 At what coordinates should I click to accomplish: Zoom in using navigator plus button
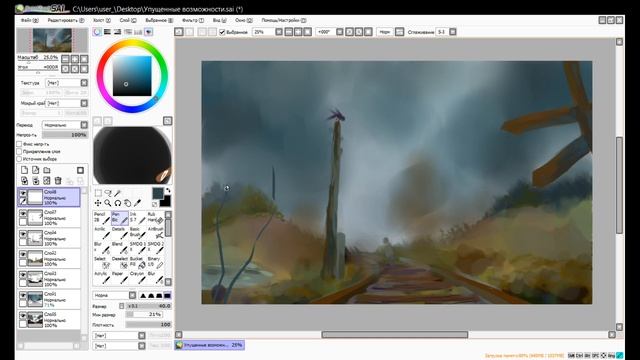point(74,59)
